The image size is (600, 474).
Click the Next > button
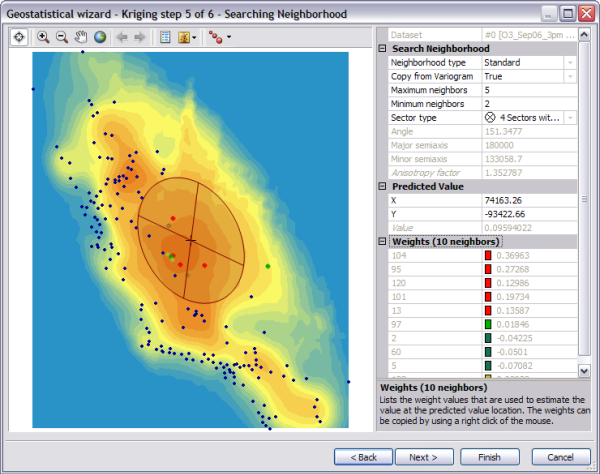[x=424, y=457]
